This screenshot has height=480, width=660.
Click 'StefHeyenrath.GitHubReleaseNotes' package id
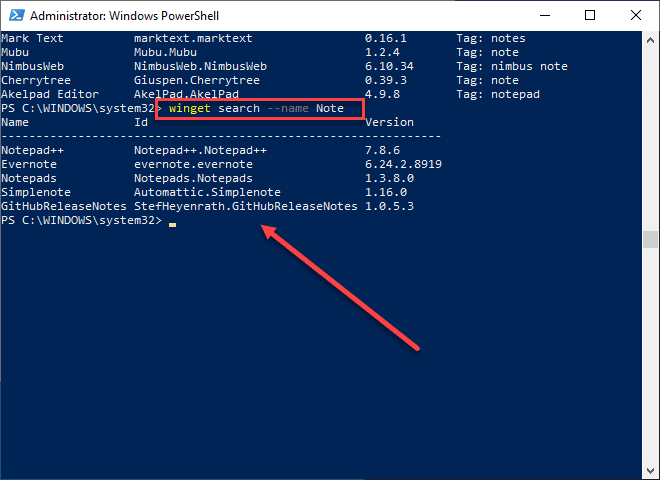246,206
